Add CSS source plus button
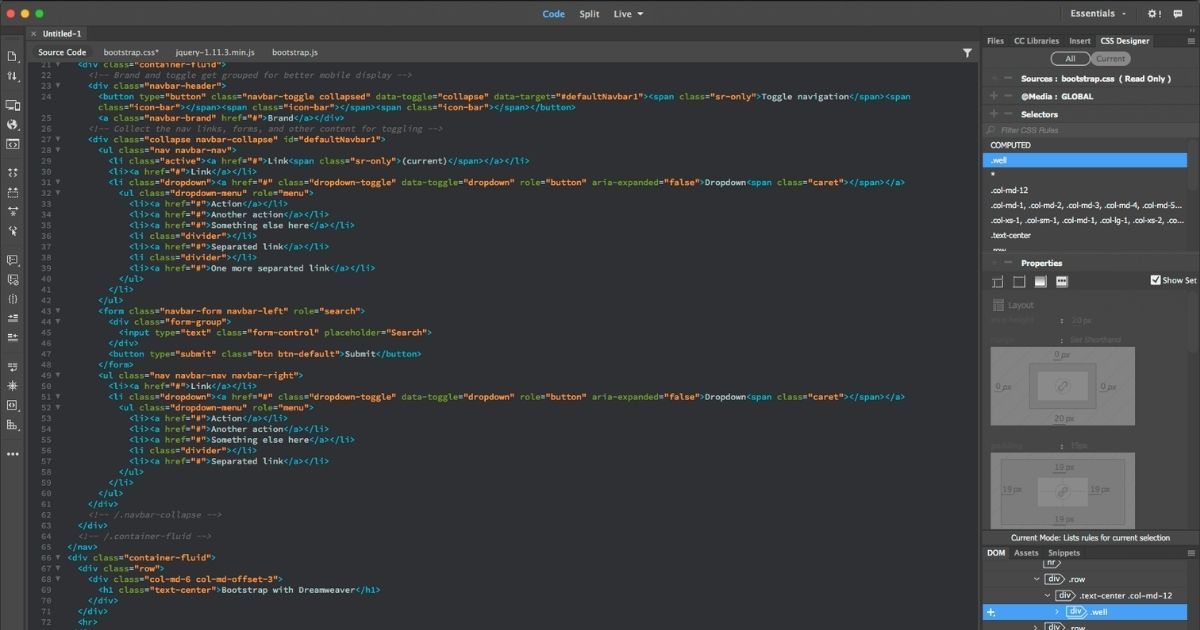Viewport: 1200px width, 630px height. [x=993, y=78]
